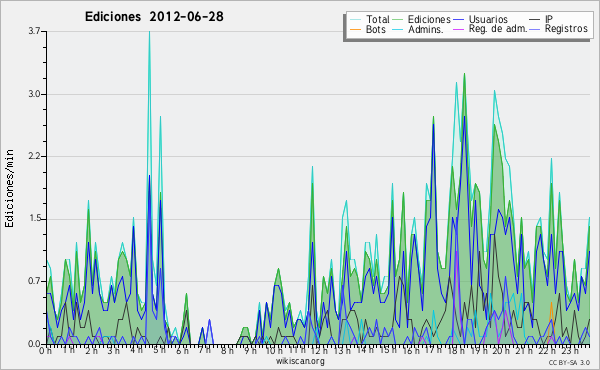This screenshot has height=370, width=600.
Task: Click the y-axis value 0.0
Action: coord(34,344)
